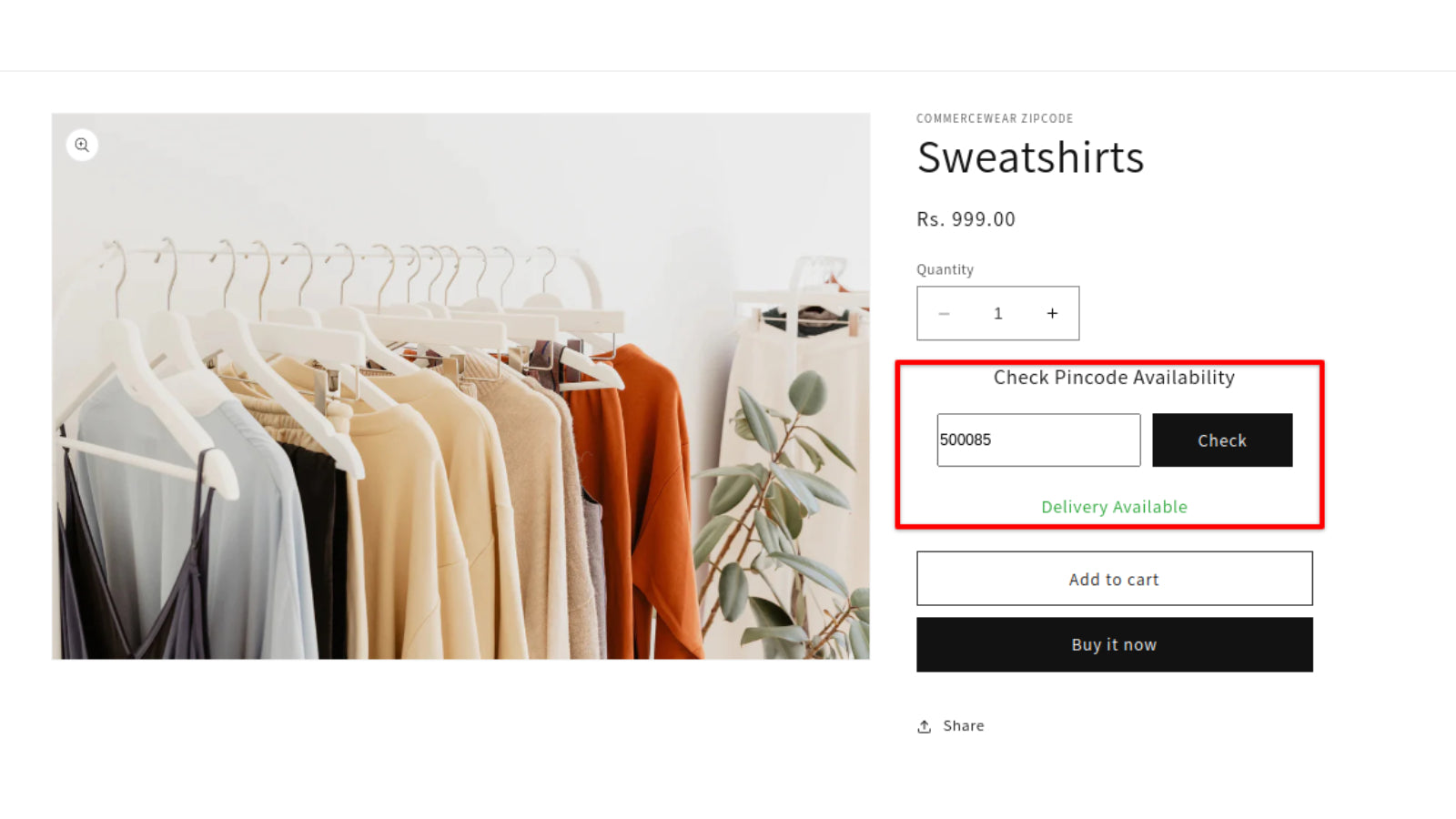Decrease quantity with the minus button

tap(944, 314)
